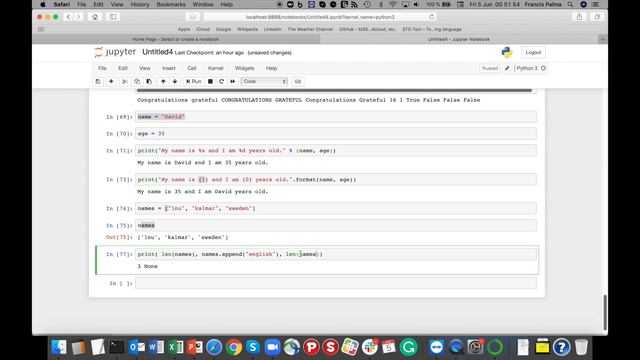Move selected cell up arrow
The width and height of the screenshot is (640, 360).
(163, 82)
